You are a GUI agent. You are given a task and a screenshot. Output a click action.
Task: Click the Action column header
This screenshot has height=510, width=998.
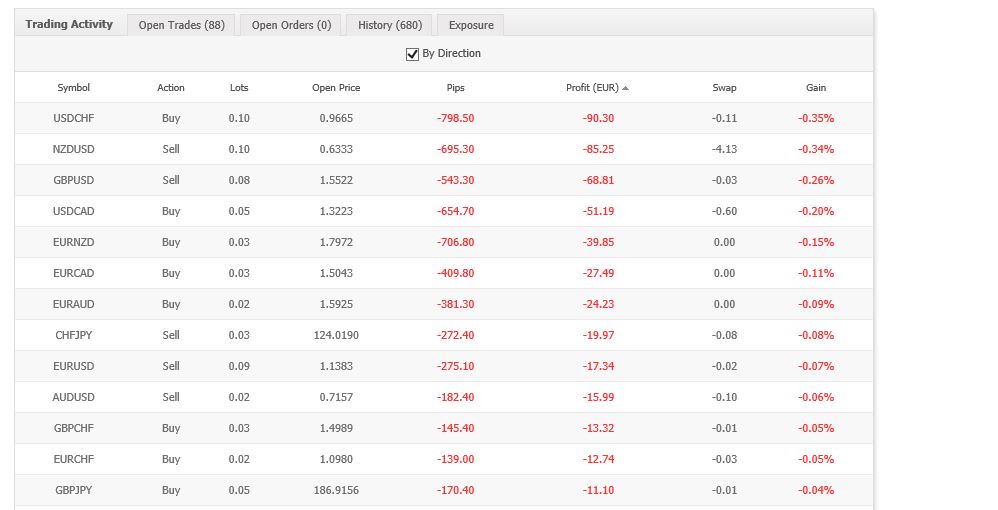click(x=171, y=88)
